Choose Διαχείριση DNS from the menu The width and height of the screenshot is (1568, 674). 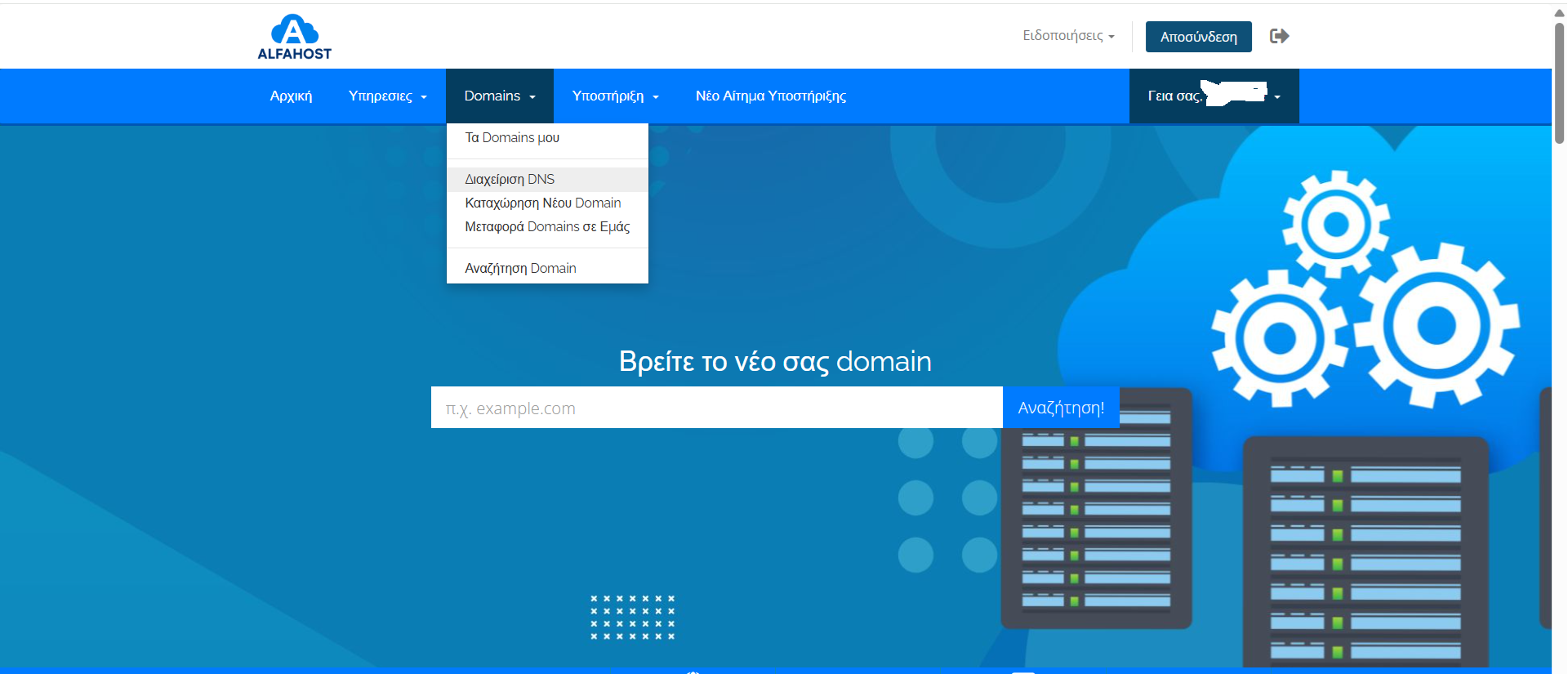pos(510,180)
